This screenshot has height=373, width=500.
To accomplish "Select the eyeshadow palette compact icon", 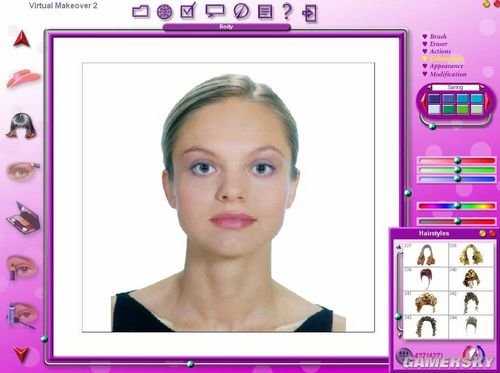I will pyautogui.click(x=23, y=218).
